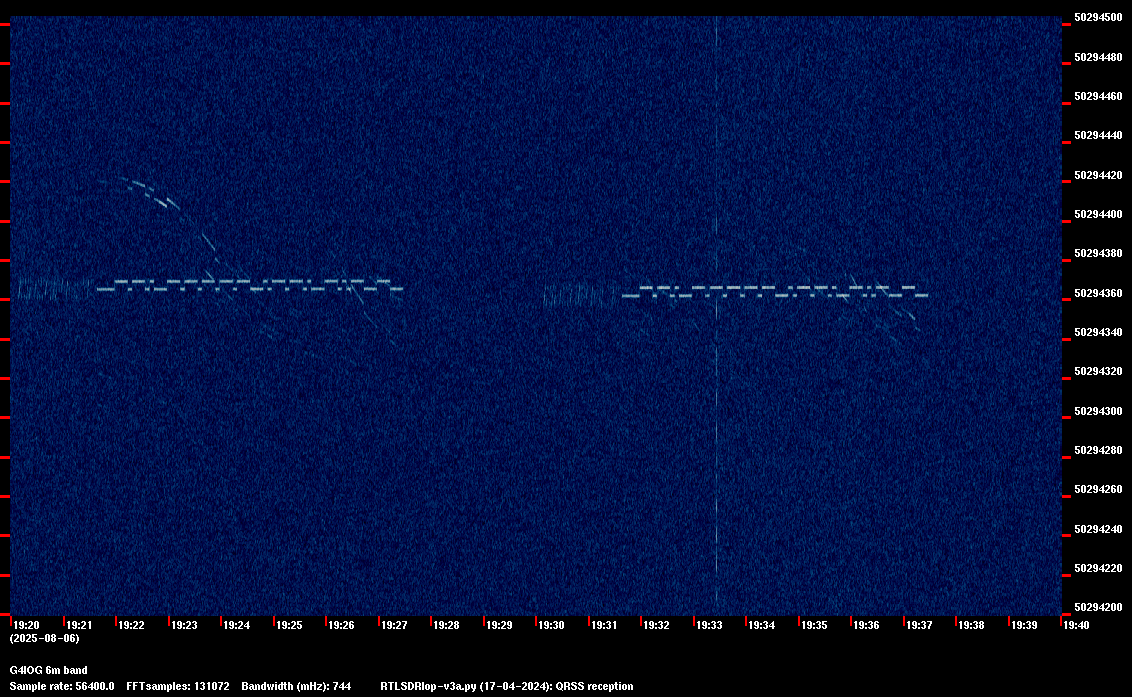Click the 19:33 time axis label
This screenshot has height=697, width=1132.
click(x=709, y=625)
